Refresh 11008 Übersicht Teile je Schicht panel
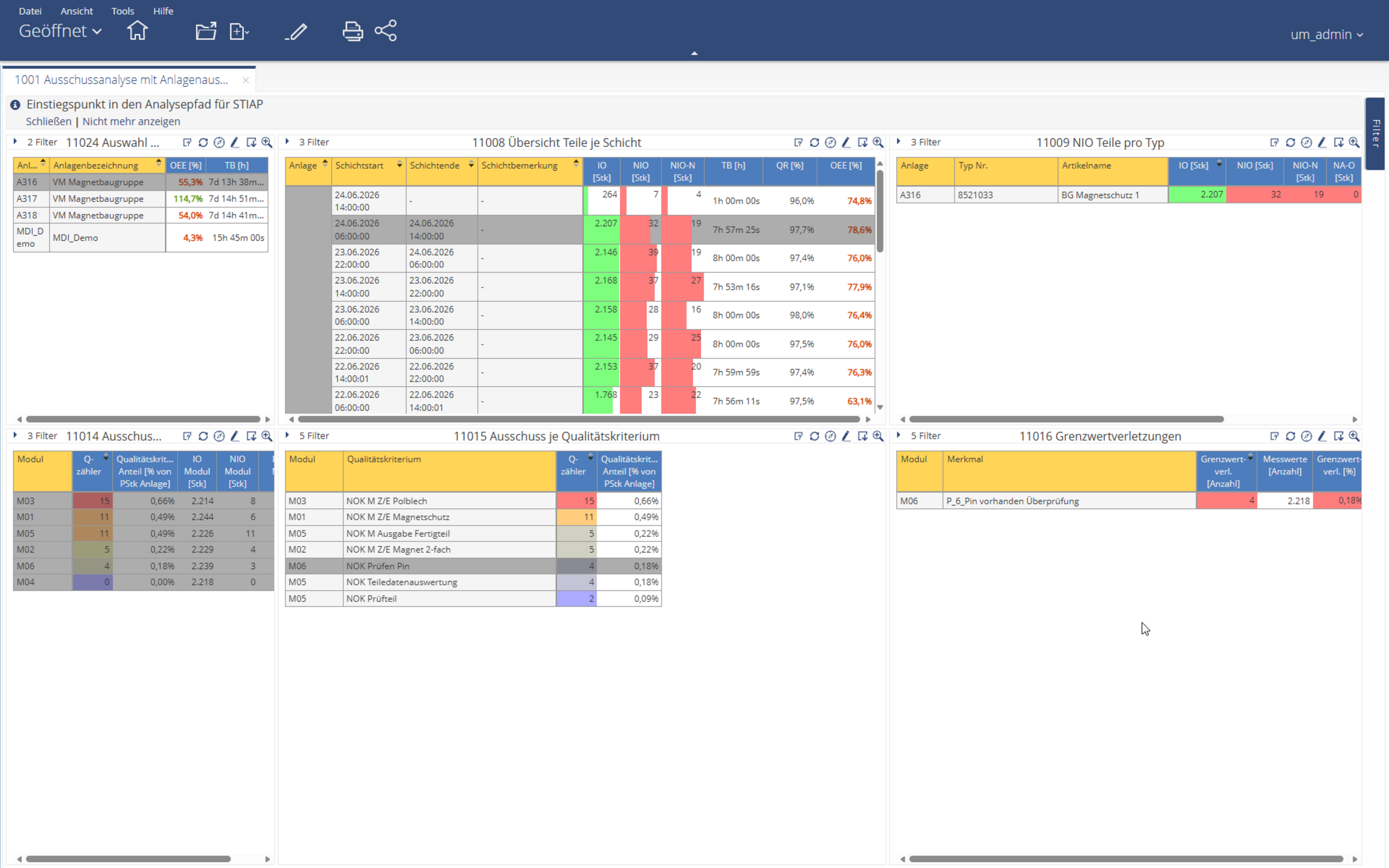This screenshot has width=1389, height=868. click(x=814, y=142)
